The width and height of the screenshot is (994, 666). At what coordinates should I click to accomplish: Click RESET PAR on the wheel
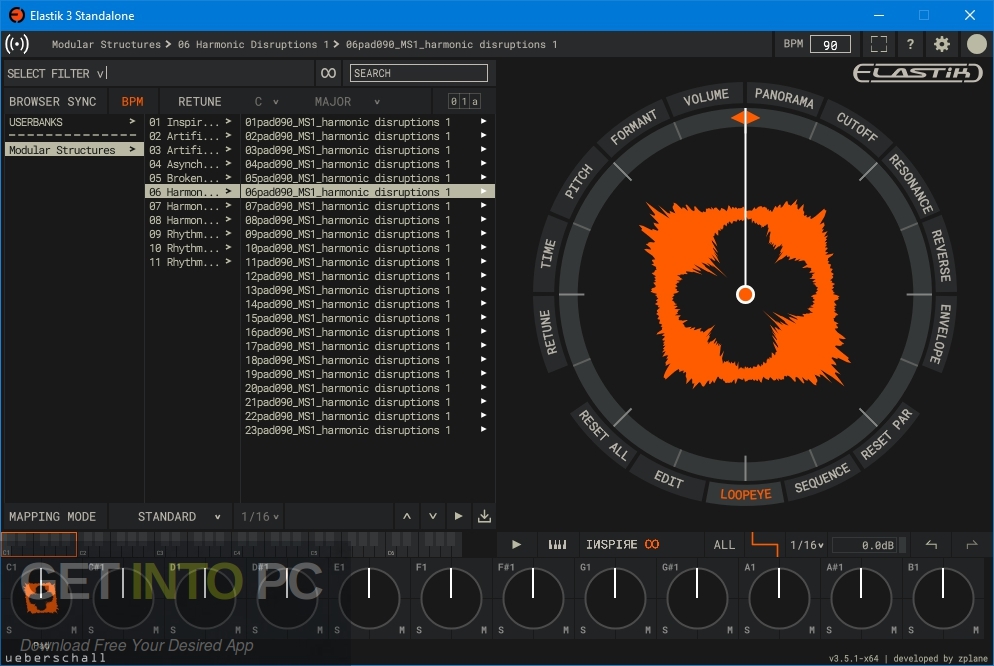click(886, 434)
